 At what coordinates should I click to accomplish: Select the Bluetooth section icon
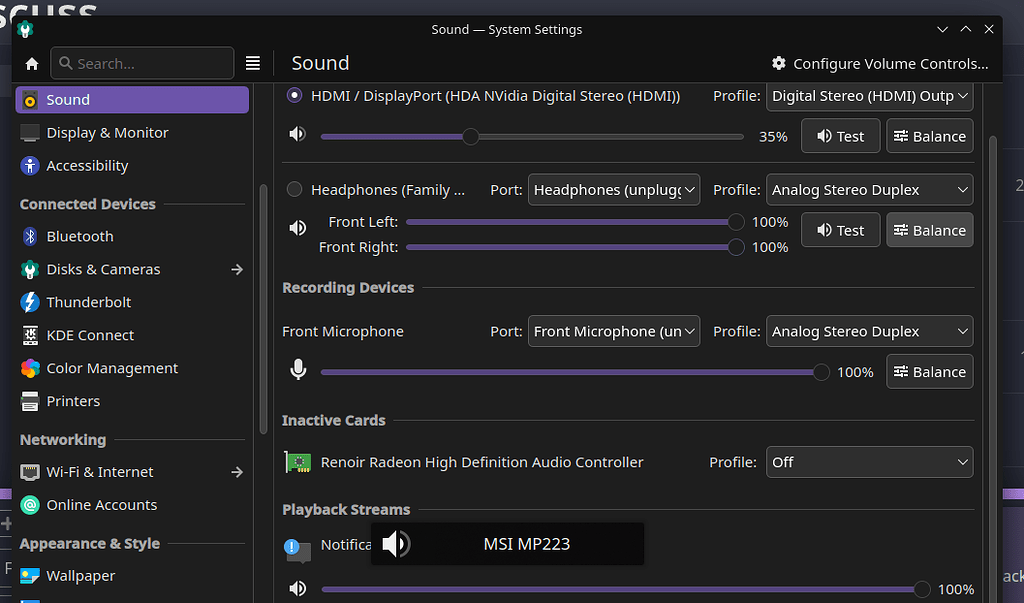(28, 236)
